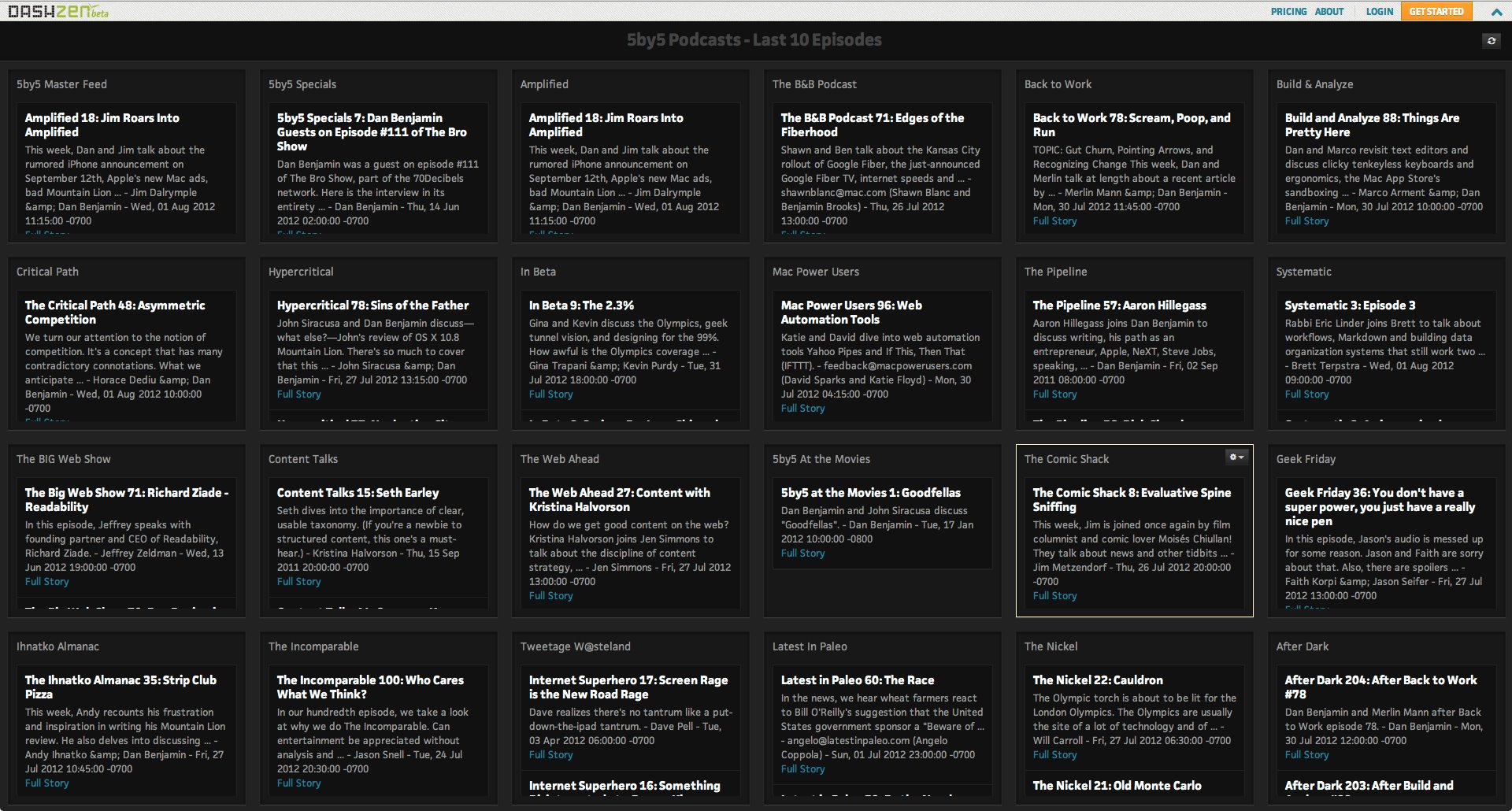This screenshot has width=1512, height=811.
Task: Select The Web Ahead widget header
Action: click(x=559, y=459)
